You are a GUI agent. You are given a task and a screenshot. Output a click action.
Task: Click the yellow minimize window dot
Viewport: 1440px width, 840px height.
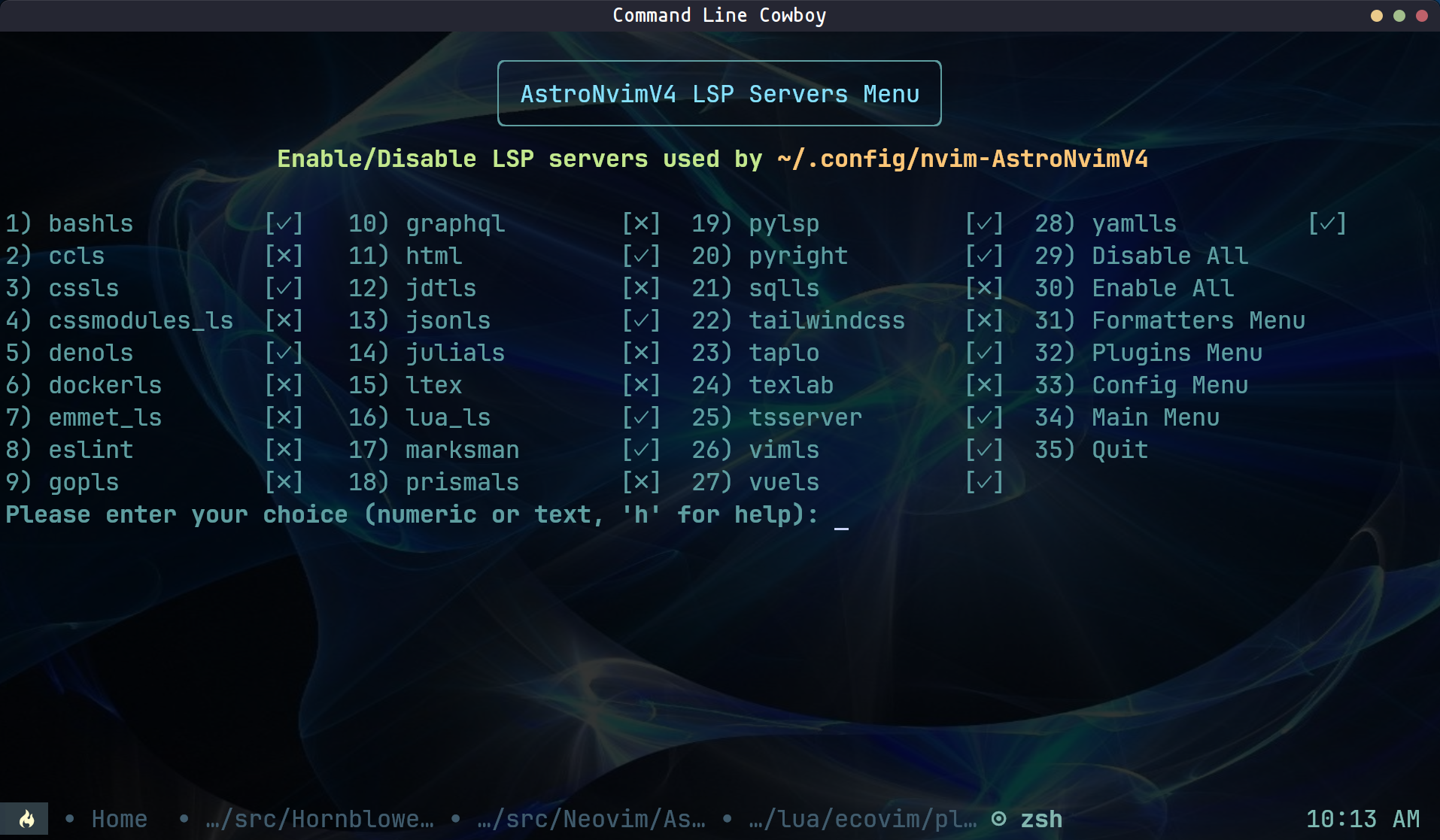click(1377, 16)
